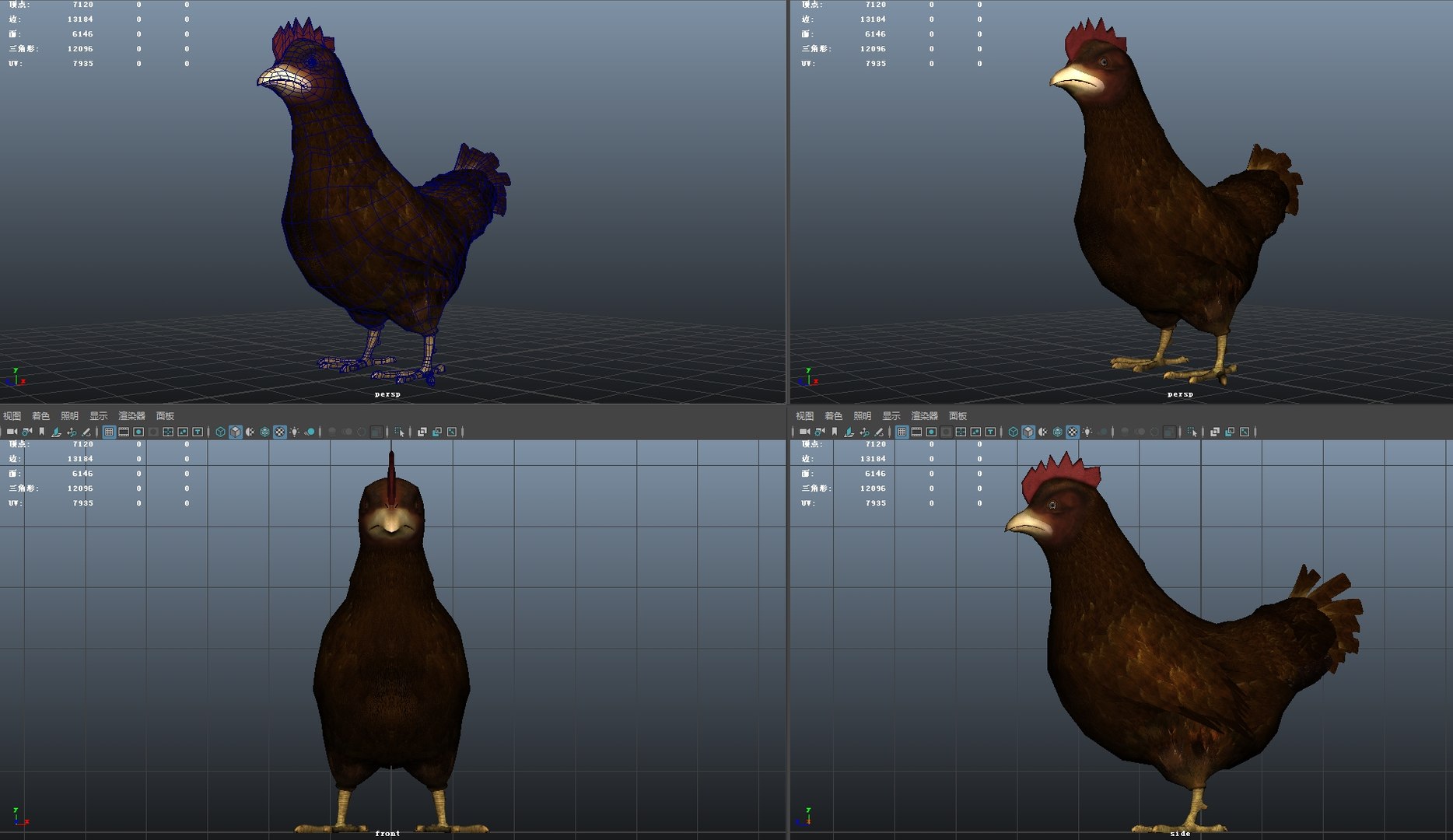Open the 着色 menu above the side view

pyautogui.click(x=833, y=416)
